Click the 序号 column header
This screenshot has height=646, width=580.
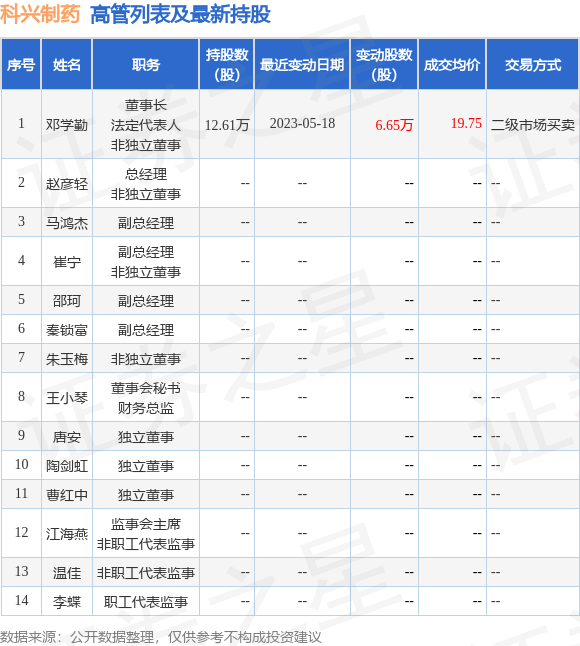(21, 65)
